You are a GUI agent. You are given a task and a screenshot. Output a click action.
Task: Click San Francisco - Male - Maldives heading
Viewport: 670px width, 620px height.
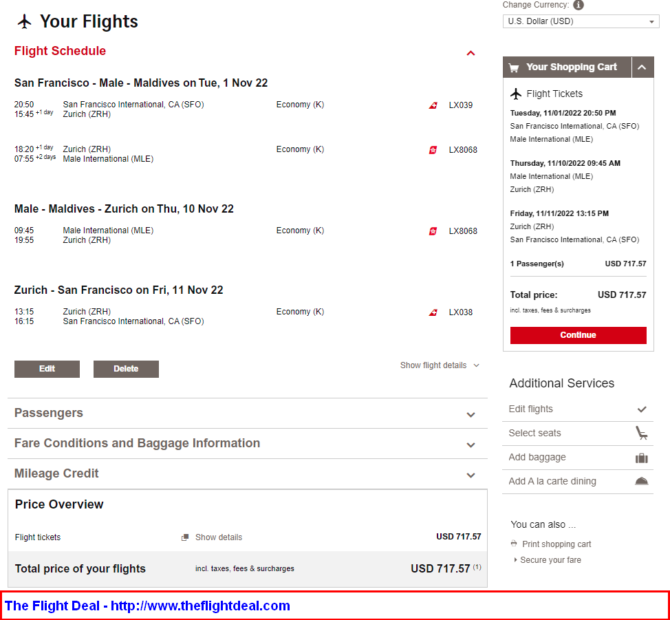(x=141, y=83)
